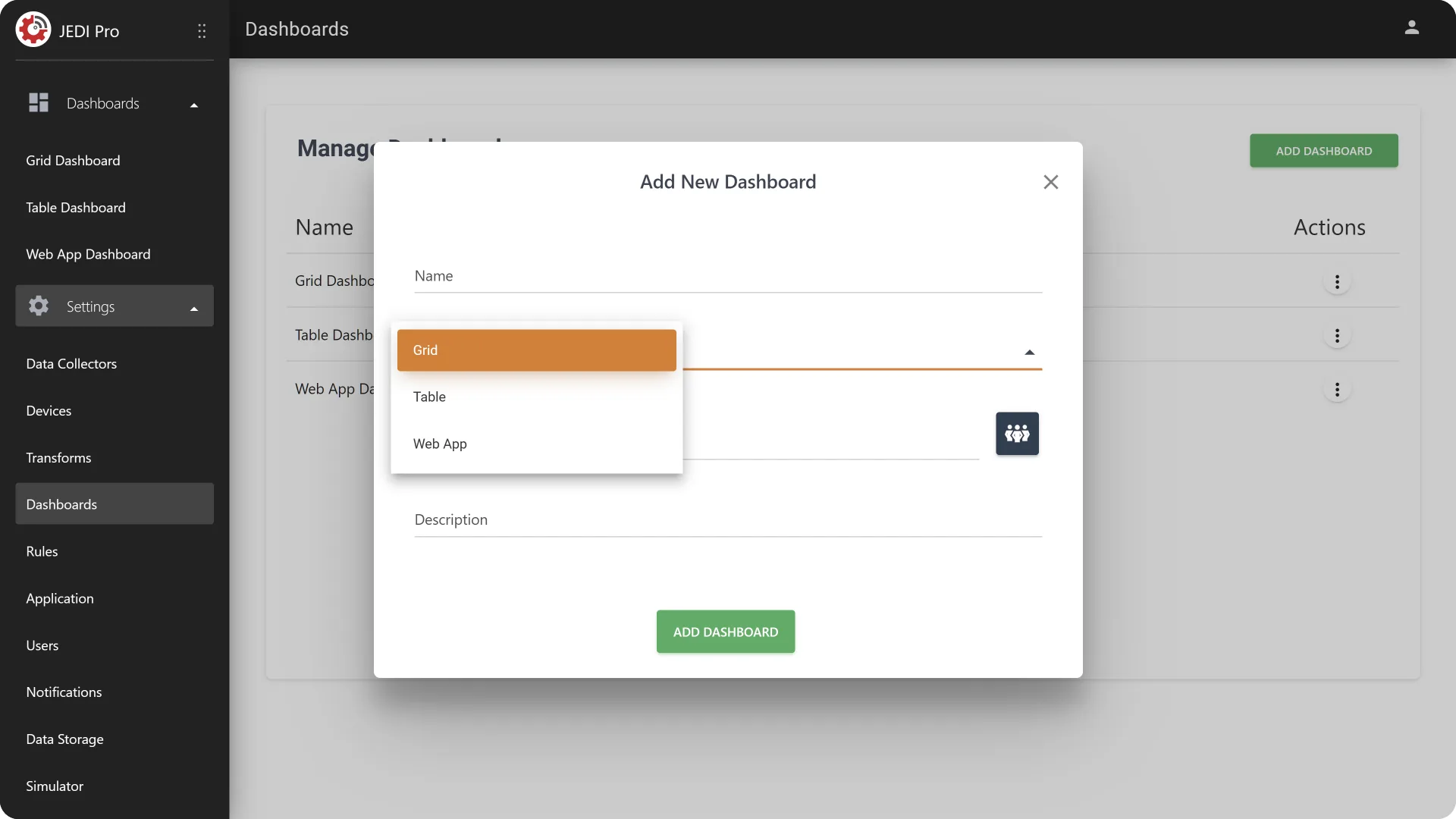Image resolution: width=1456 pixels, height=819 pixels.
Task: Go to Data Storage settings
Action: click(115, 739)
